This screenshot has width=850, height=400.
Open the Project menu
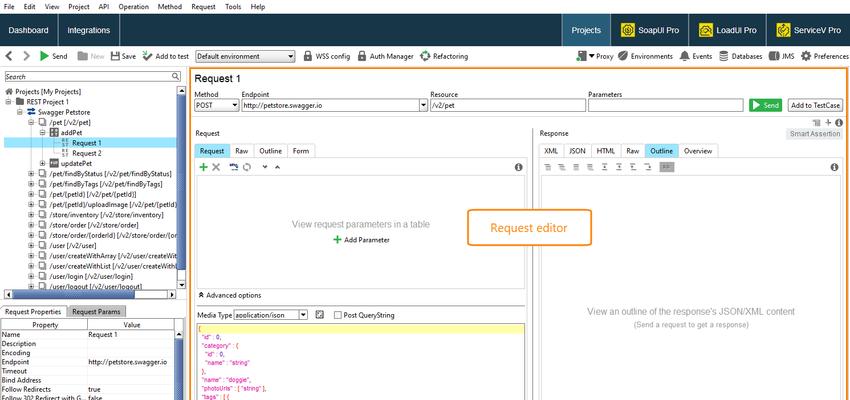79,7
